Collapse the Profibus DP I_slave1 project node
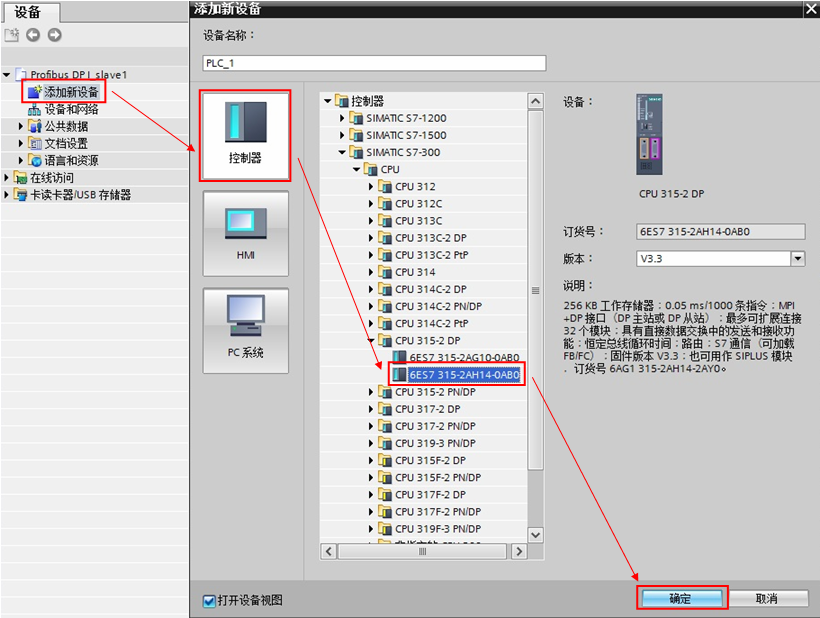Image resolution: width=820 pixels, height=618 pixels. click(7, 75)
